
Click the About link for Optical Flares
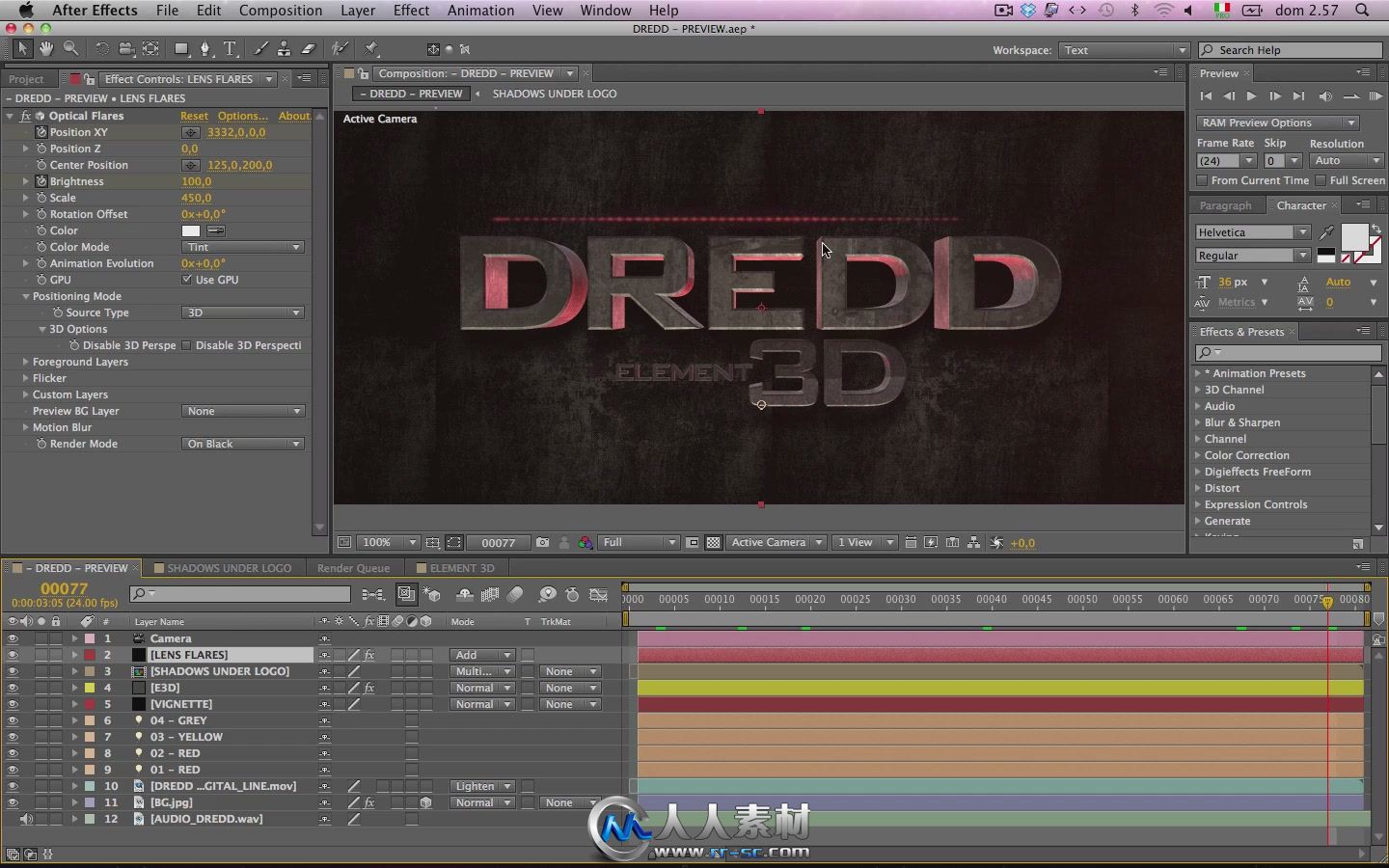[x=294, y=116]
